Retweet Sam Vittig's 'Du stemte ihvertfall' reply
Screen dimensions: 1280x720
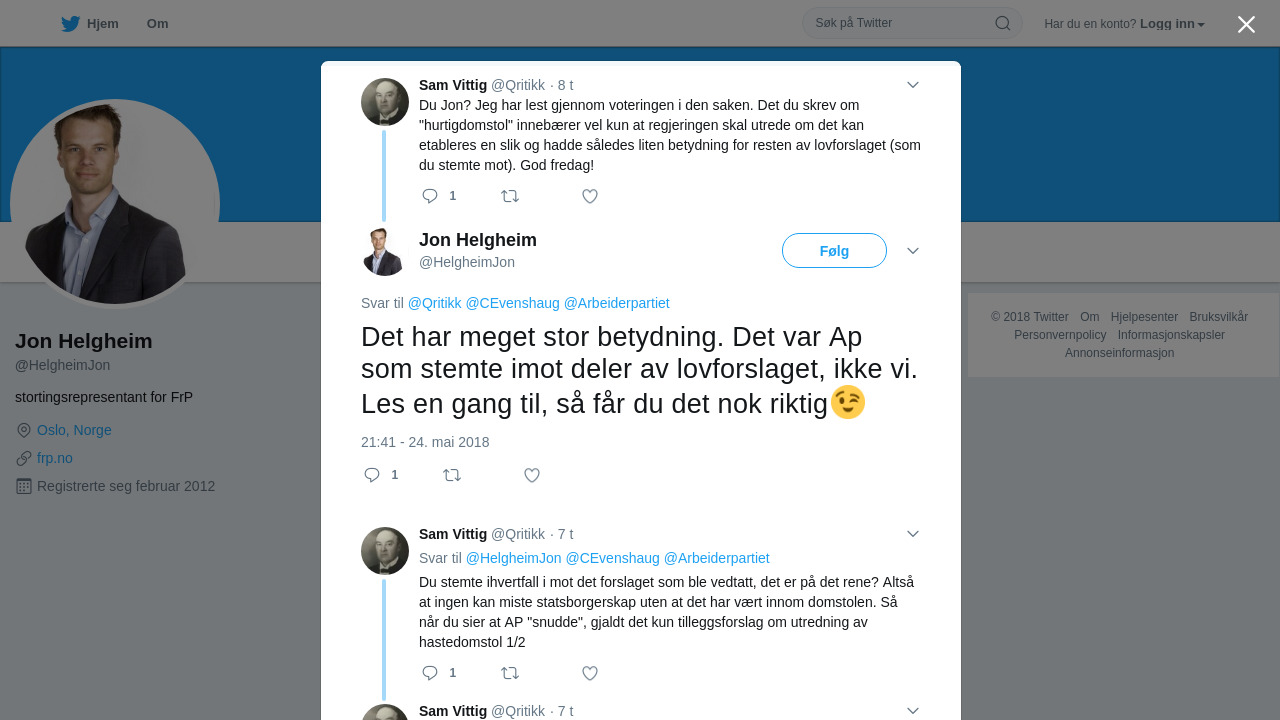coord(510,673)
